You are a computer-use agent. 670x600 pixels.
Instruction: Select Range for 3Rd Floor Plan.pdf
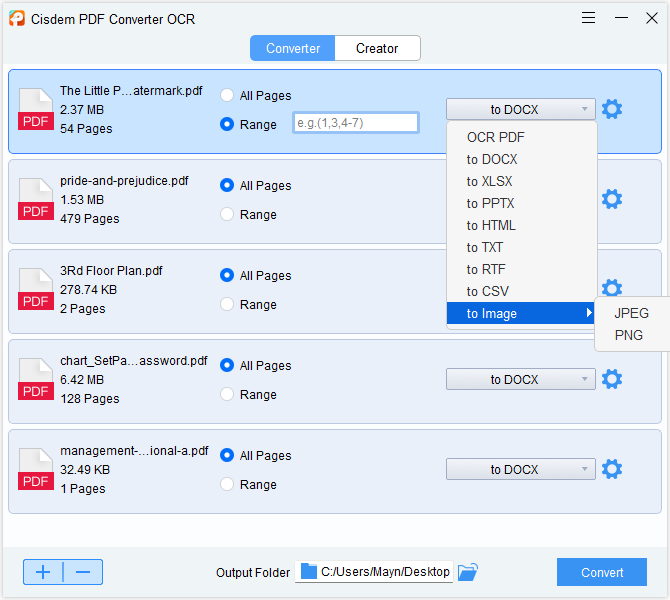pyautogui.click(x=227, y=304)
